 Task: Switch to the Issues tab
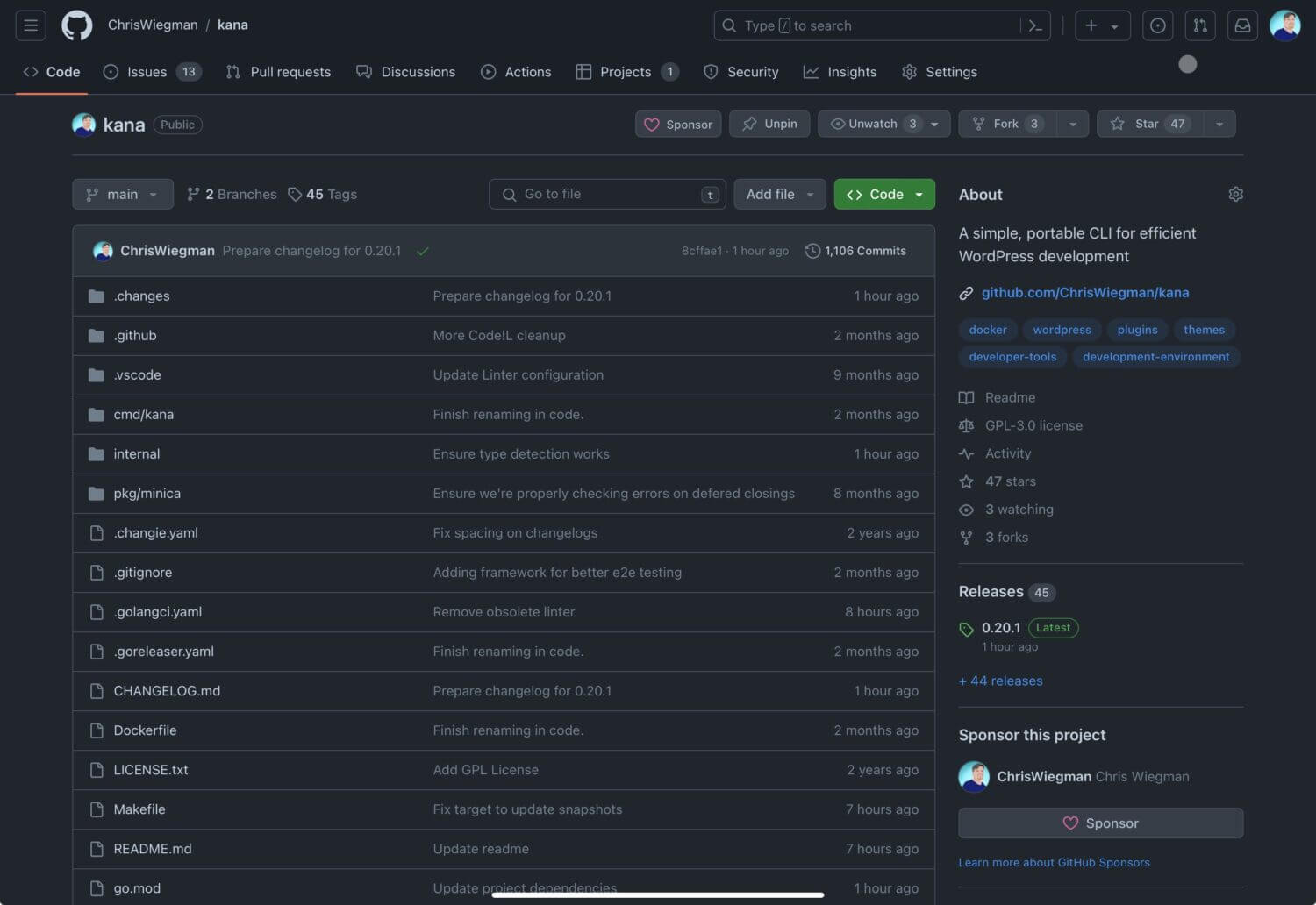click(x=153, y=72)
